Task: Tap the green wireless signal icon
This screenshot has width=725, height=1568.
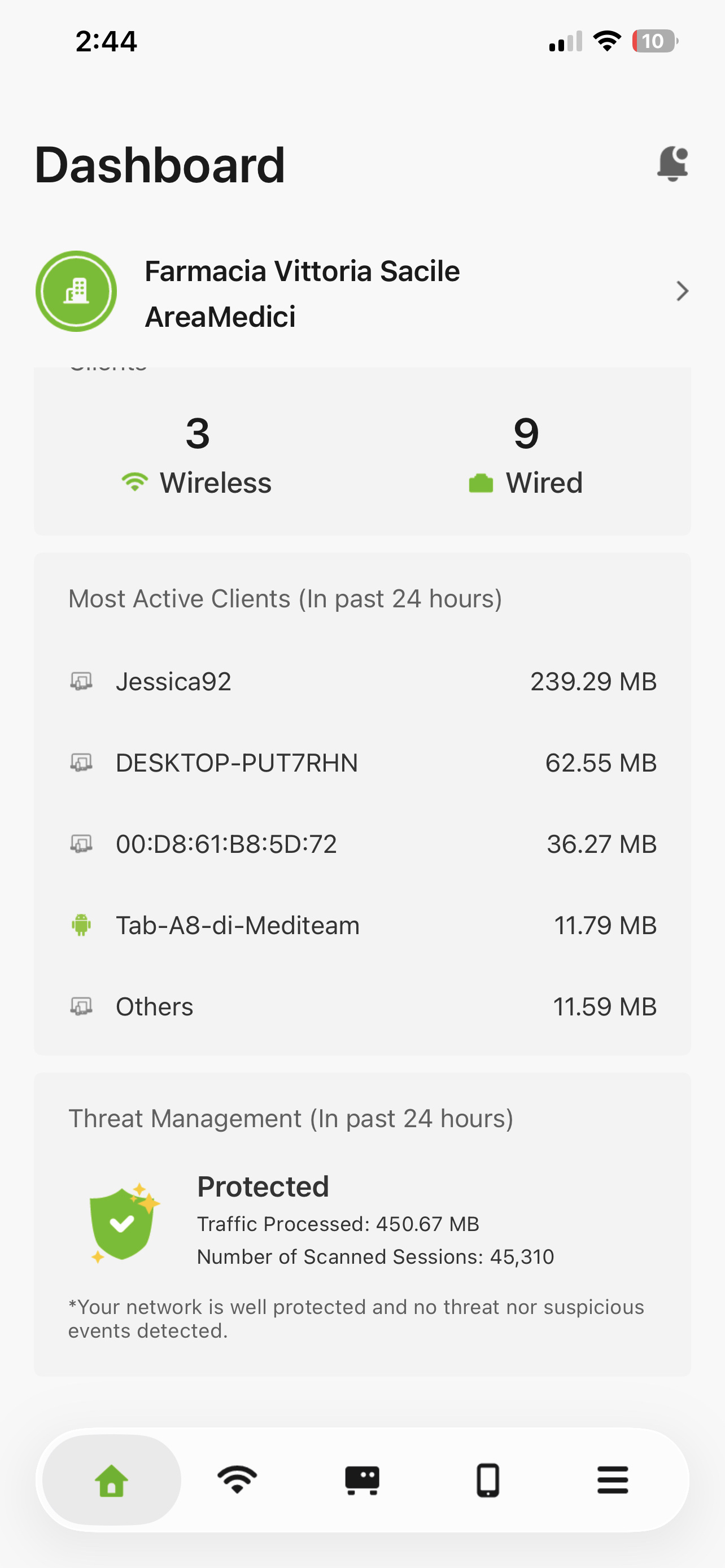Action: click(134, 483)
